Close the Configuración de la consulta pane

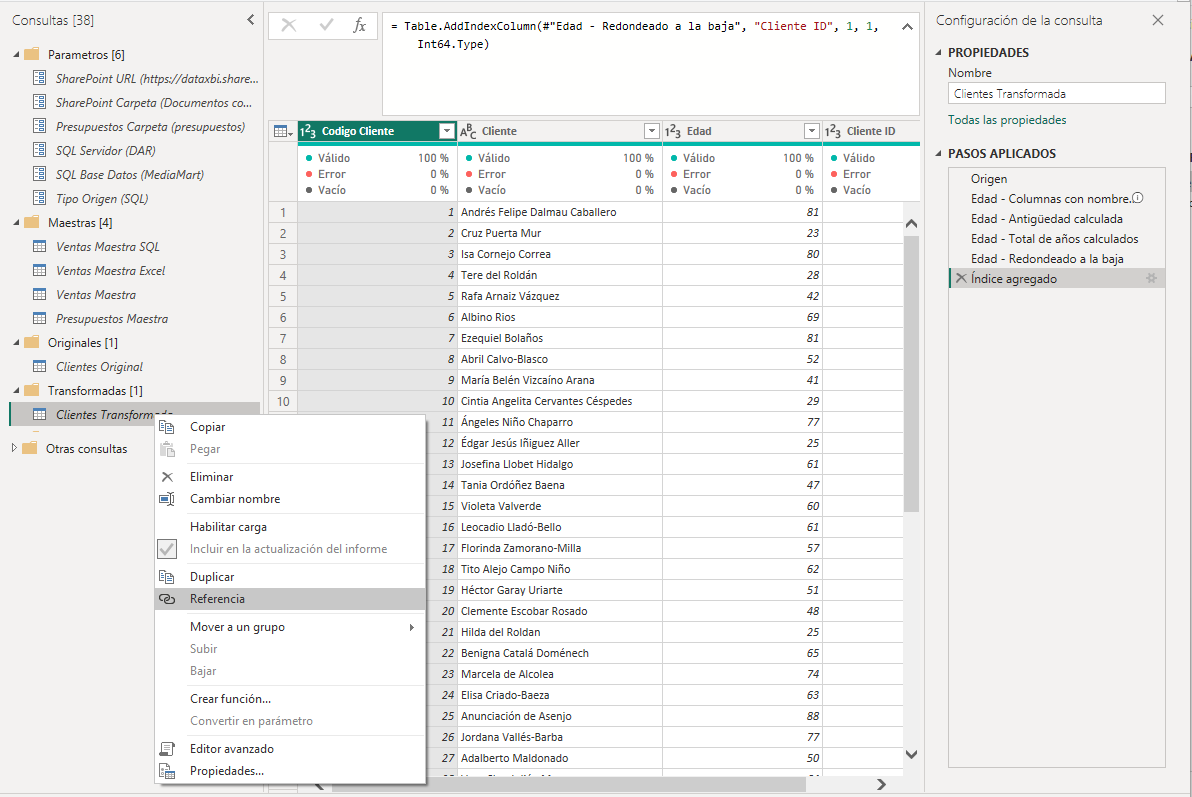(1158, 21)
